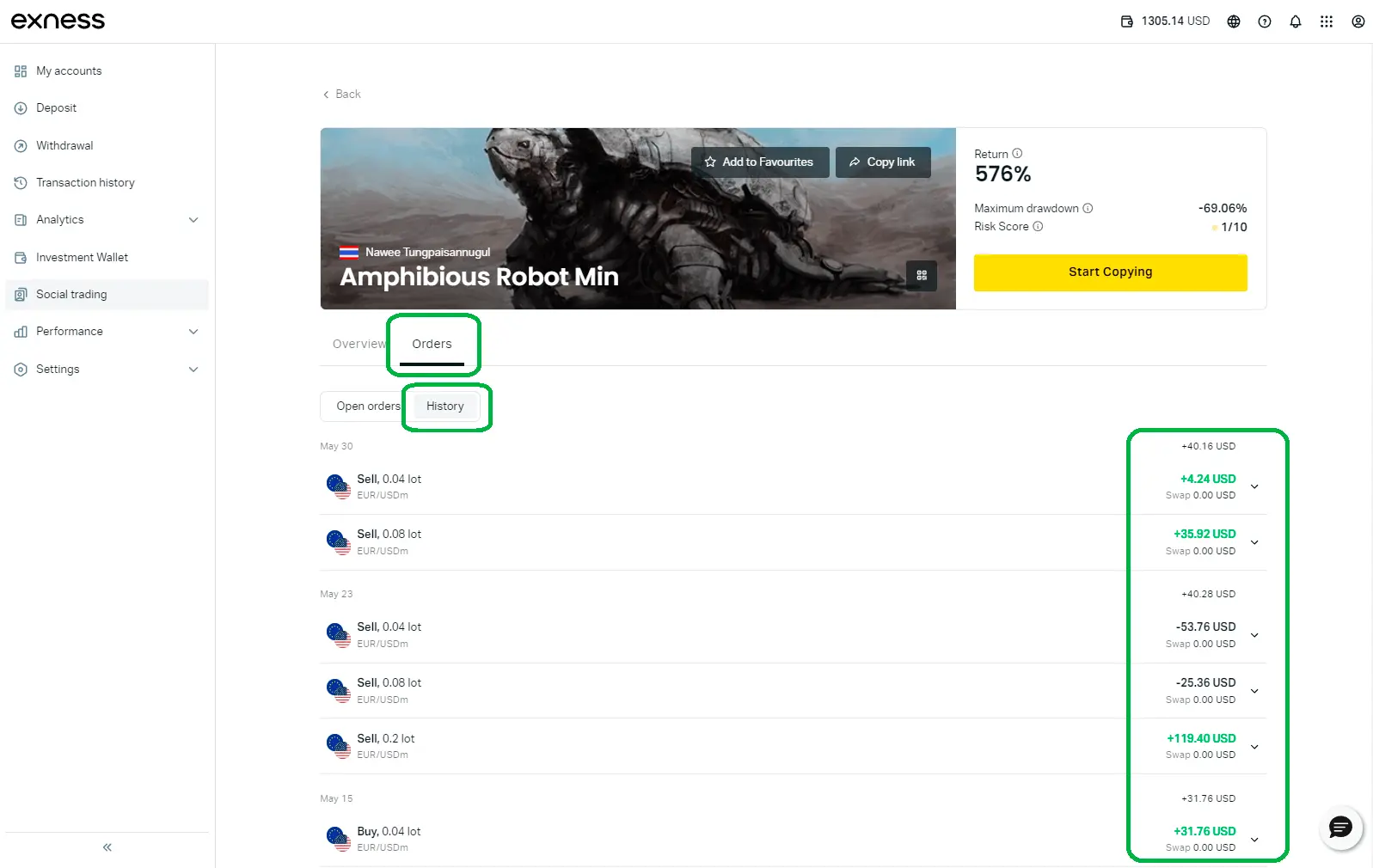Click the Exness logo
Screen dimensions: 1373x868
tap(58, 21)
